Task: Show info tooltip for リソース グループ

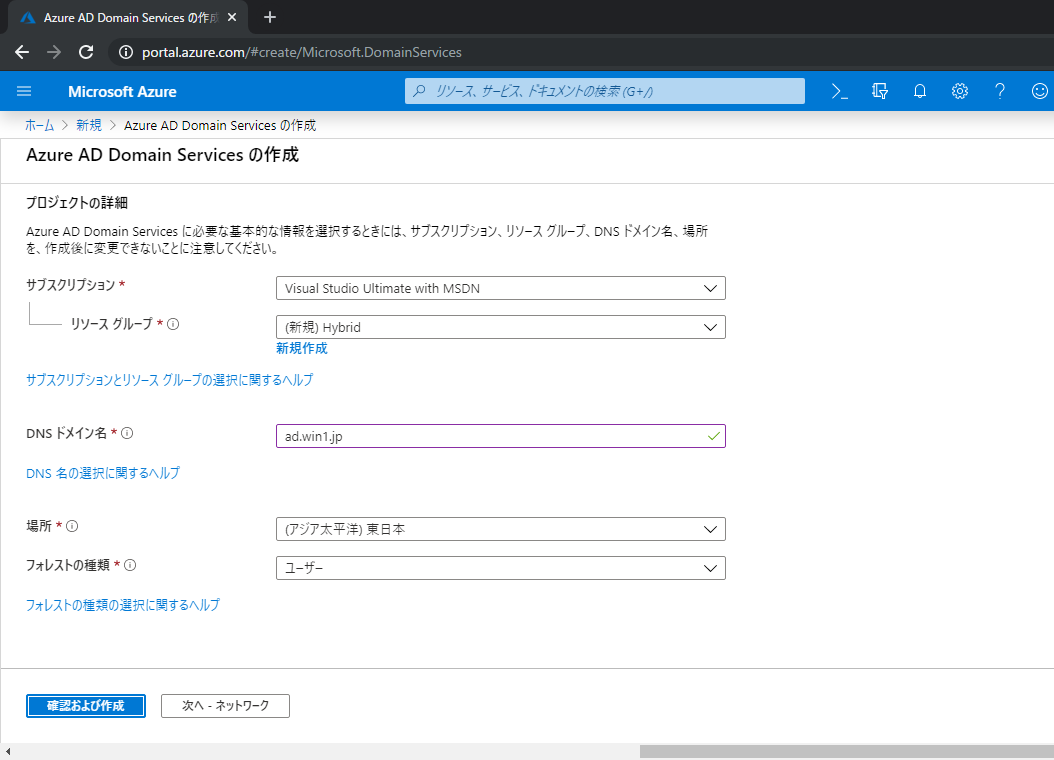Action: (x=173, y=324)
